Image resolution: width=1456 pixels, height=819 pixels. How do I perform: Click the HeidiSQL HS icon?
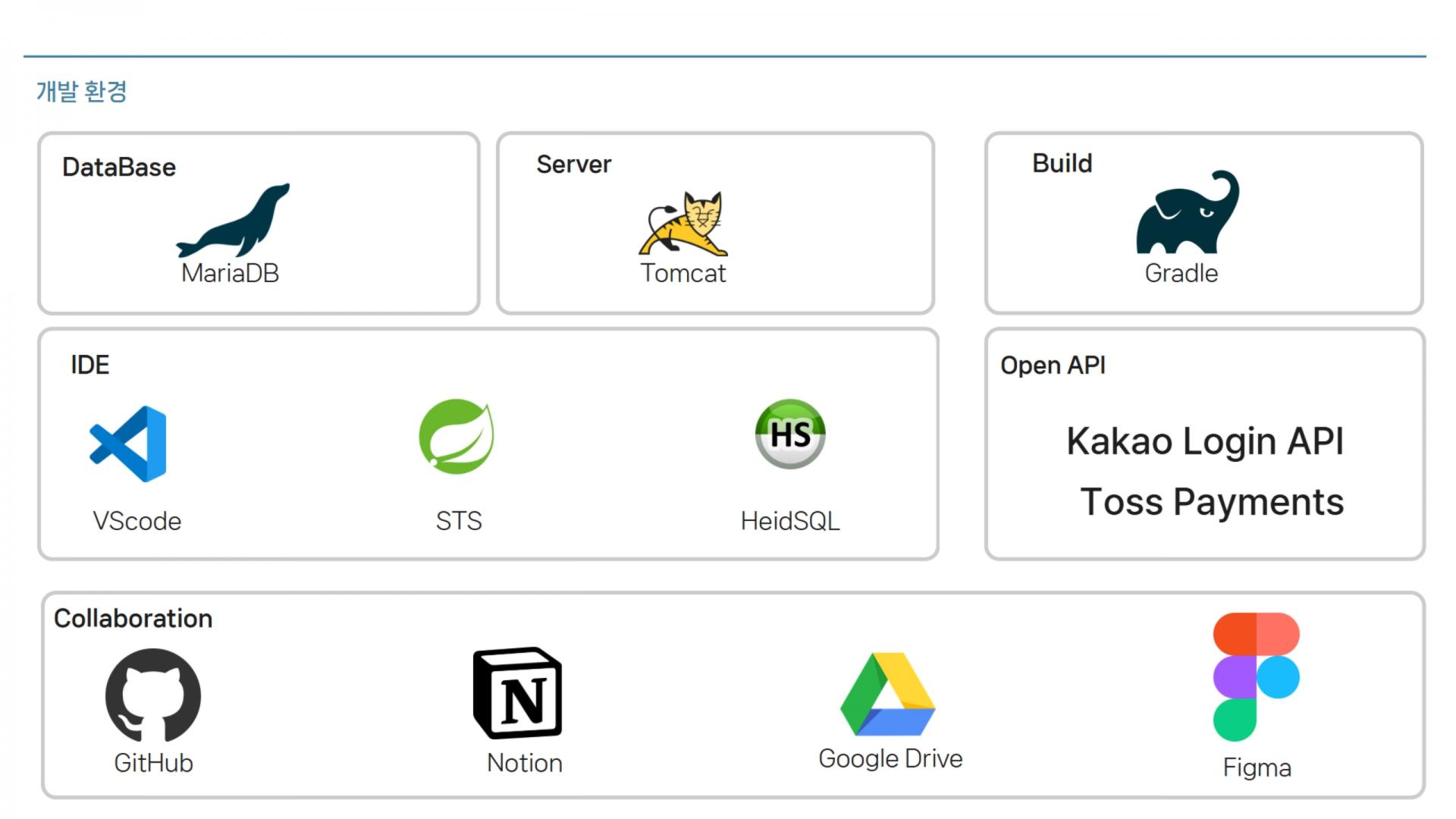coord(790,435)
